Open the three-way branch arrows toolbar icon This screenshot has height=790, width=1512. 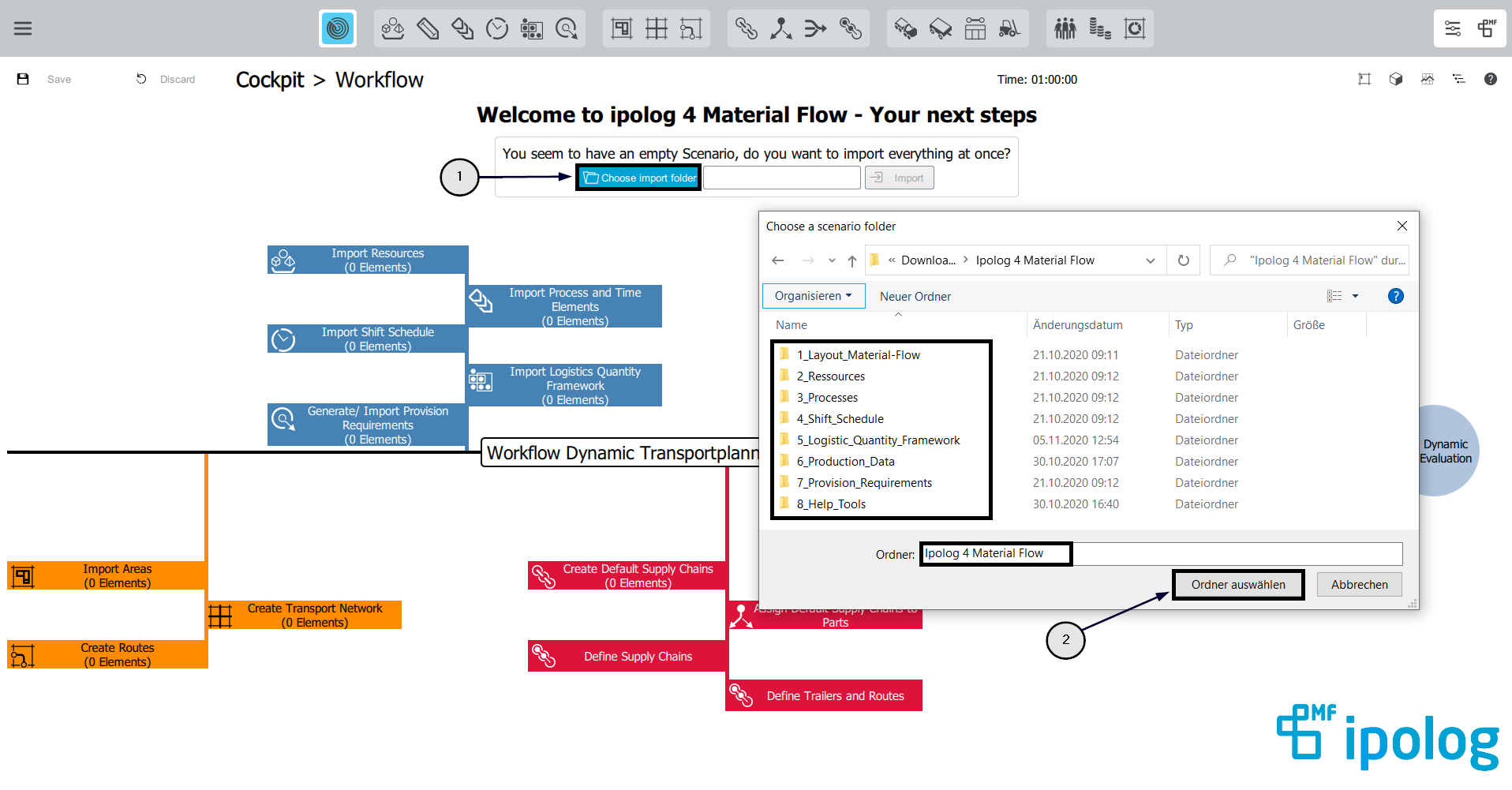pyautogui.click(x=781, y=29)
